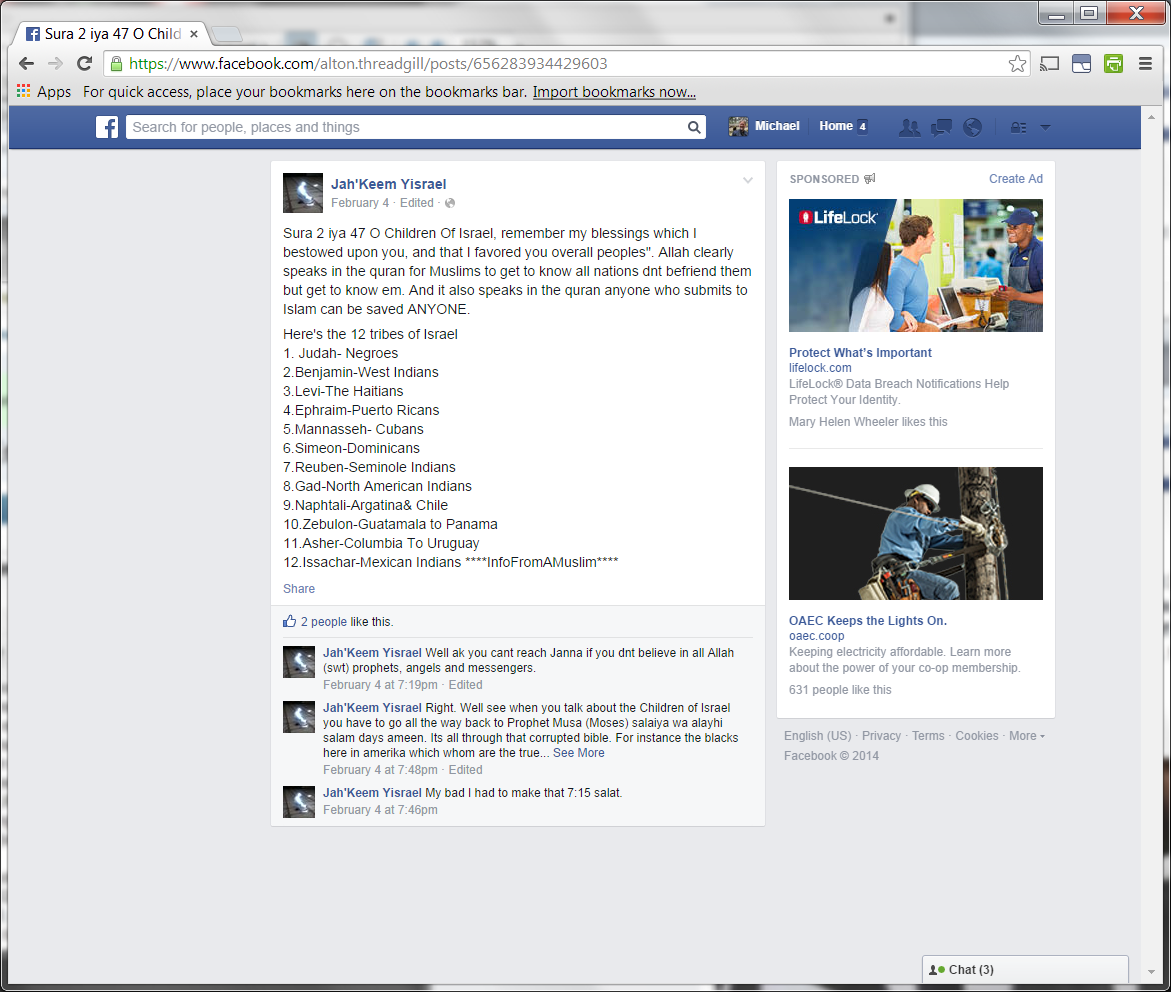Share the post
Screen dimensions: 1171x992
(x=299, y=589)
